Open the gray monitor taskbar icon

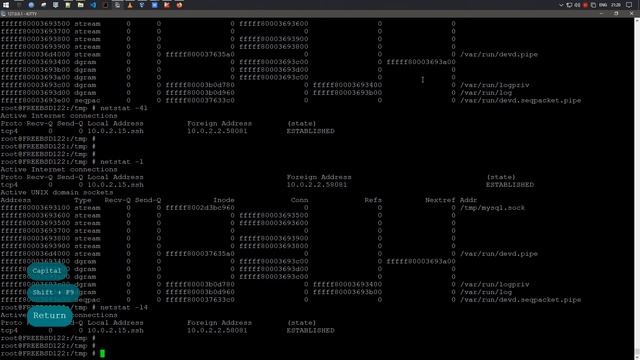pos(56,5)
